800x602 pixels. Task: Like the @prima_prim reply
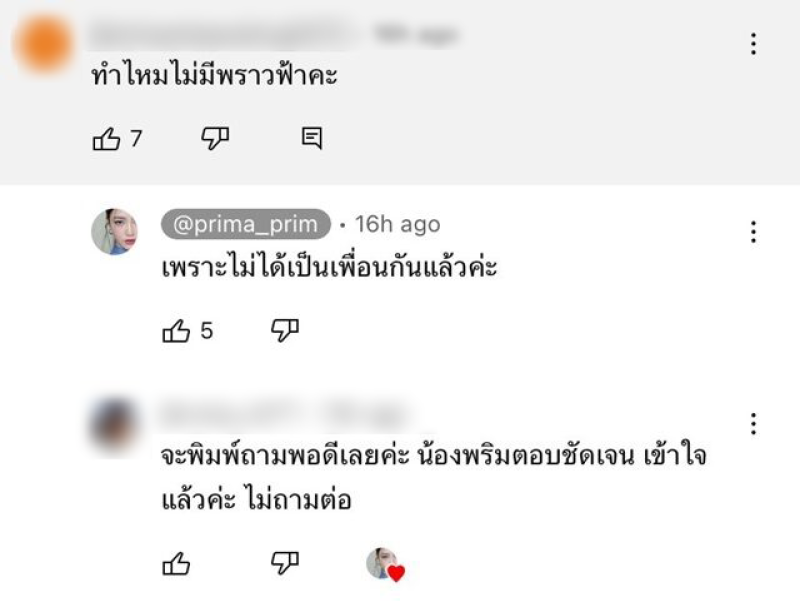point(177,332)
